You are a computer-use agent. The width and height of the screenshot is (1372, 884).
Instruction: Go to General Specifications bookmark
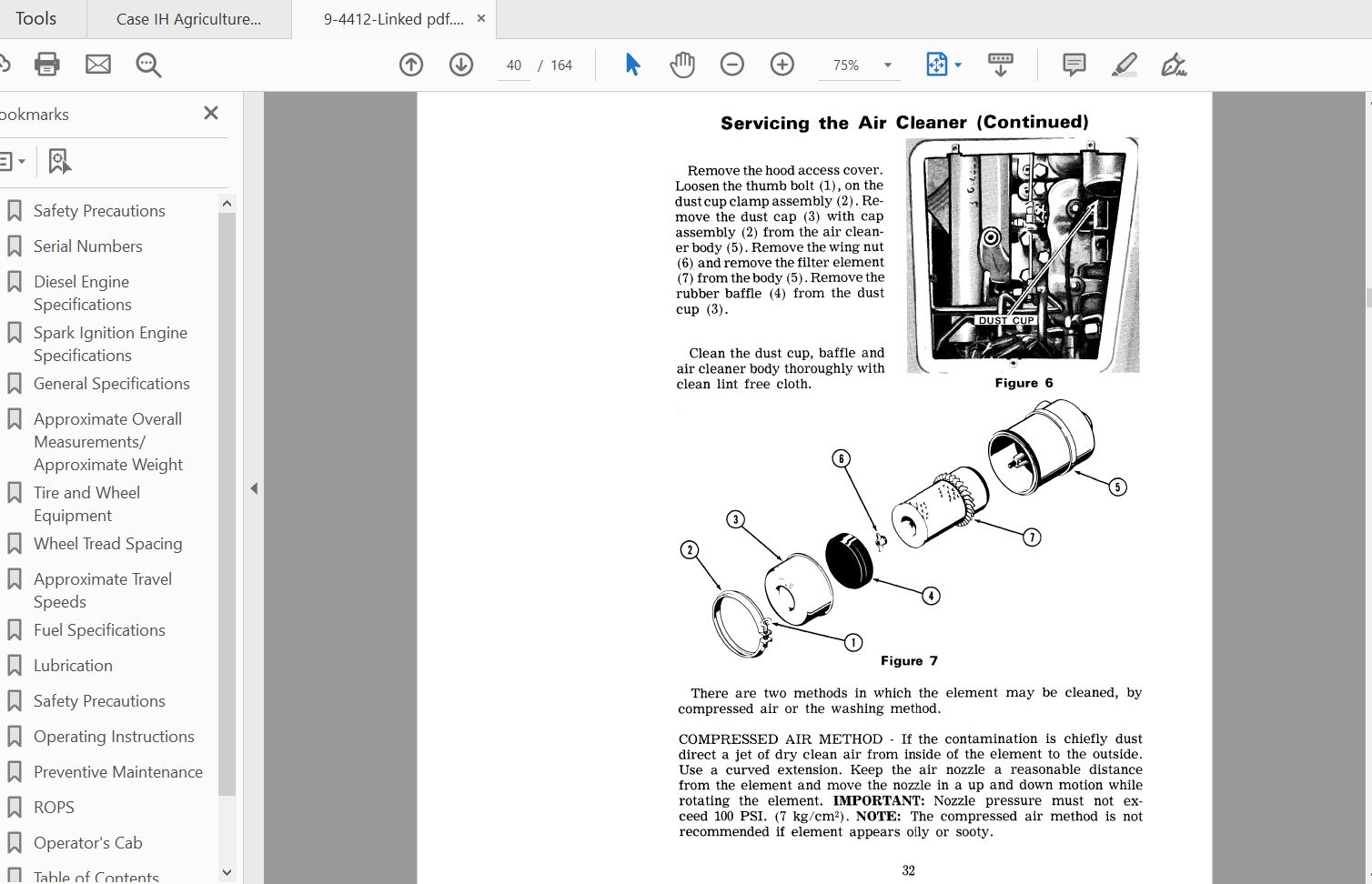112,384
